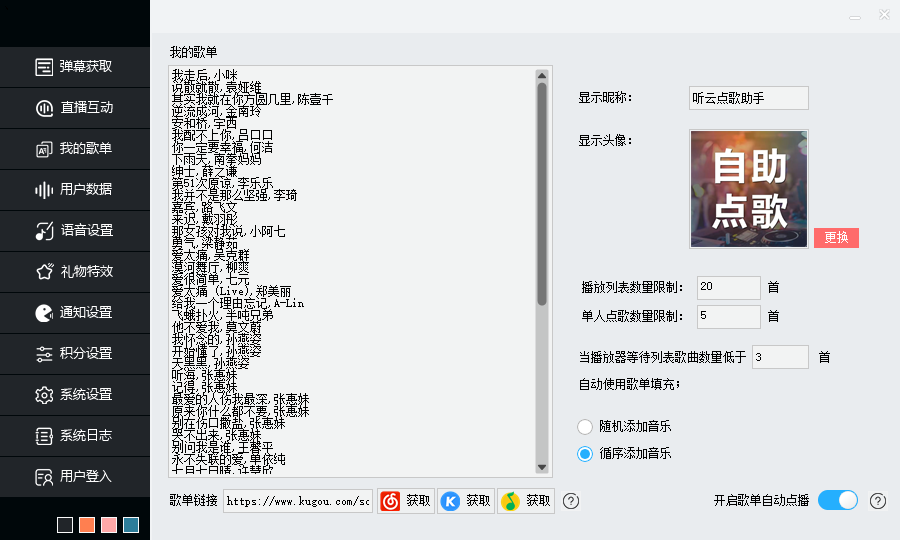The height and width of the screenshot is (540, 900).
Task: Select 循序添加音乐 radio option
Action: click(585, 453)
